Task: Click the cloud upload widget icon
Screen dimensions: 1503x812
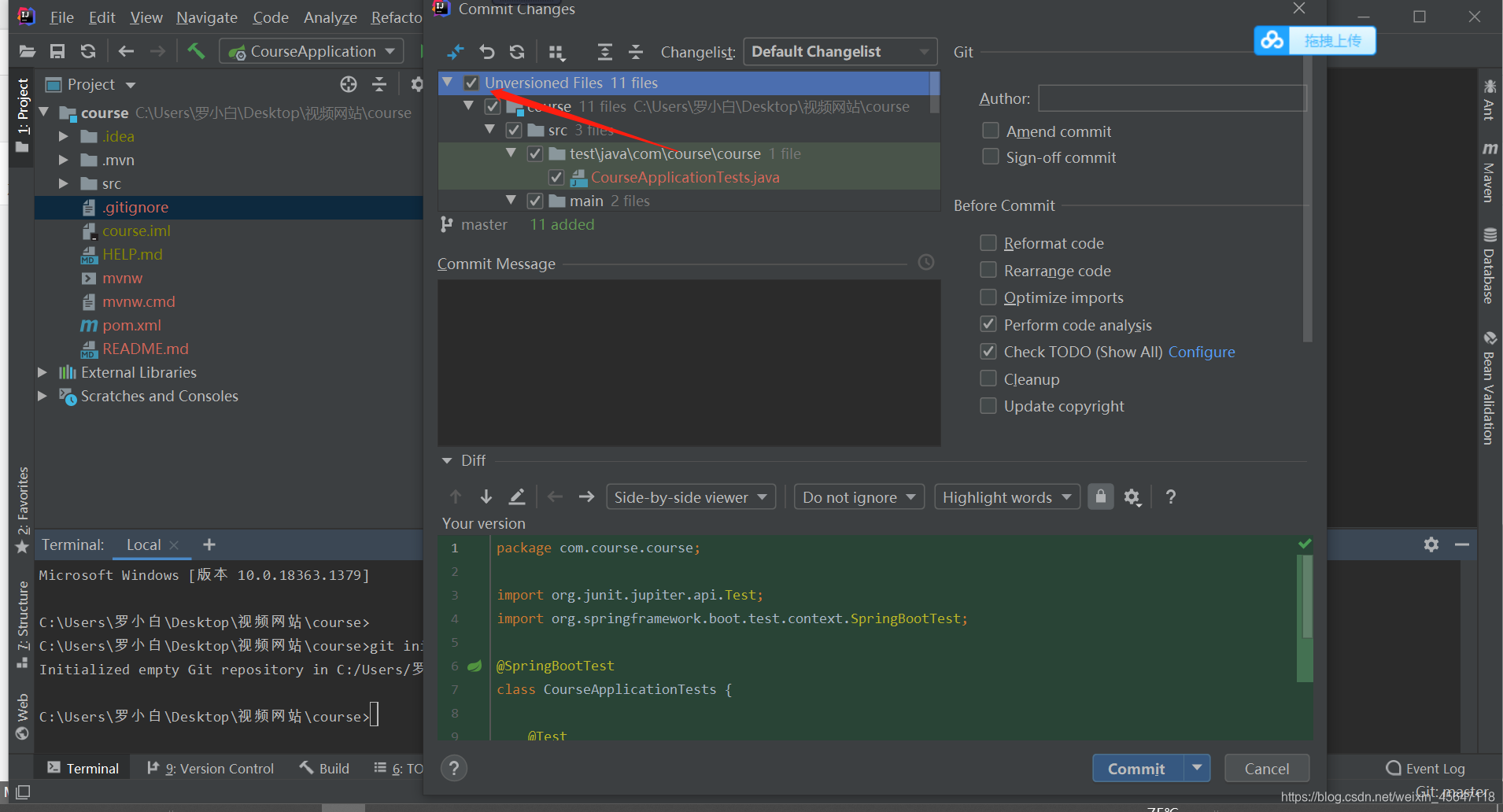Action: [1272, 40]
